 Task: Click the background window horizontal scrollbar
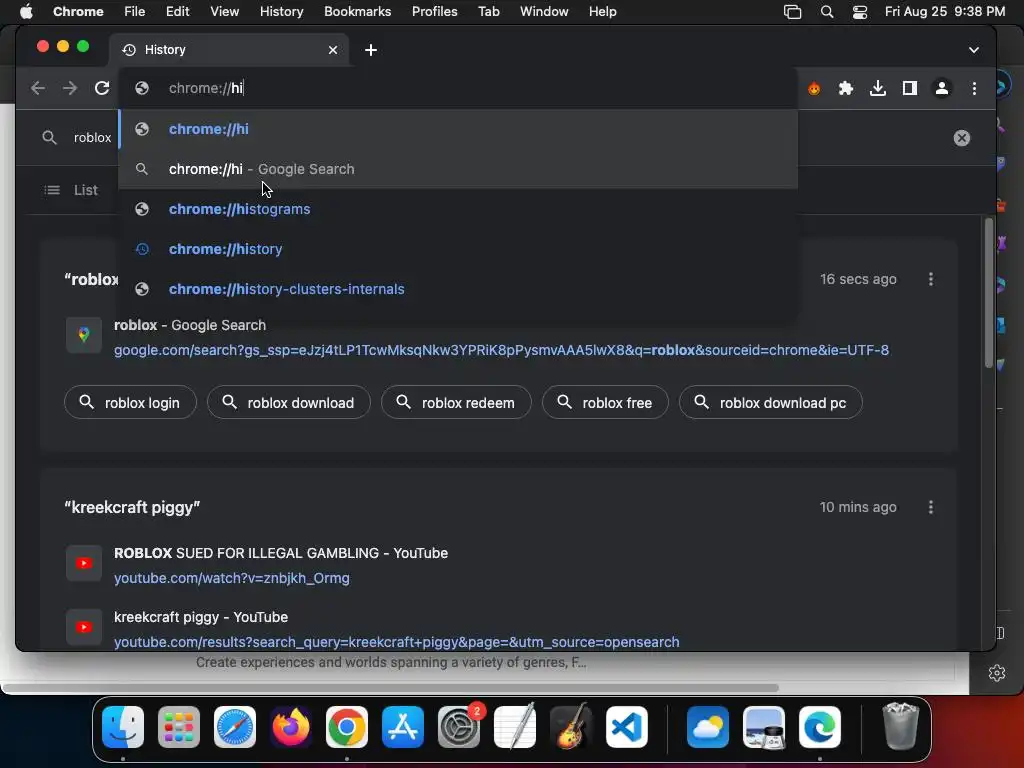click(x=391, y=688)
